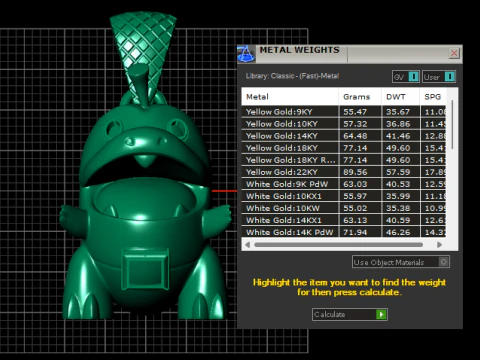The width and height of the screenshot is (480, 360).
Task: Select the White Gold:10KX1 row
Action: coord(344,196)
